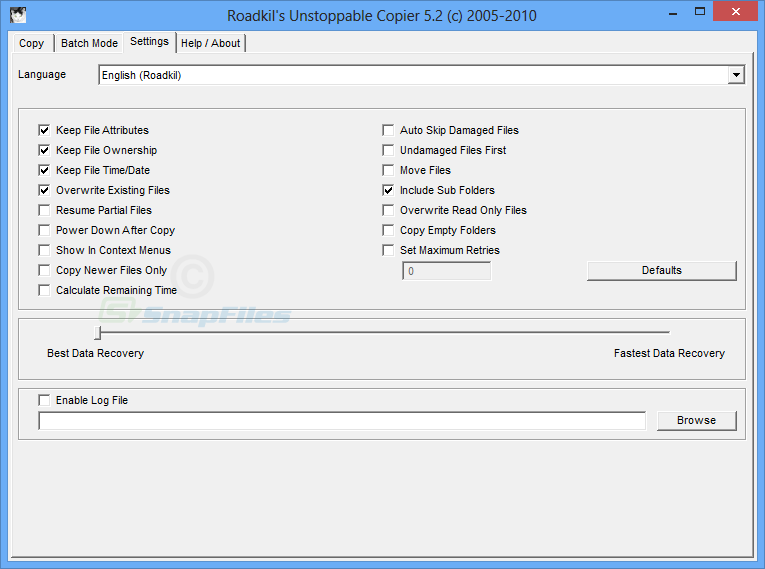This screenshot has width=765, height=569.
Task: Maximize the Unstoppable Copier window
Action: coord(700,12)
